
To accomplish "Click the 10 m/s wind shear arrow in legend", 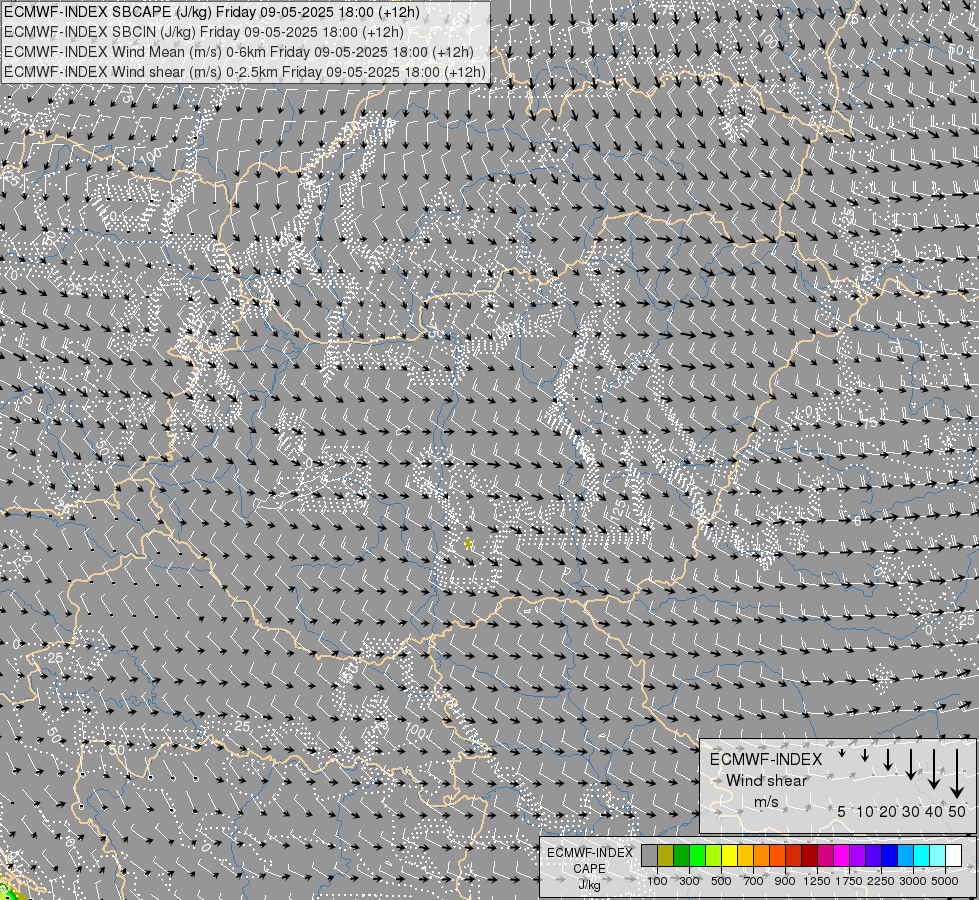I will 865,756.
